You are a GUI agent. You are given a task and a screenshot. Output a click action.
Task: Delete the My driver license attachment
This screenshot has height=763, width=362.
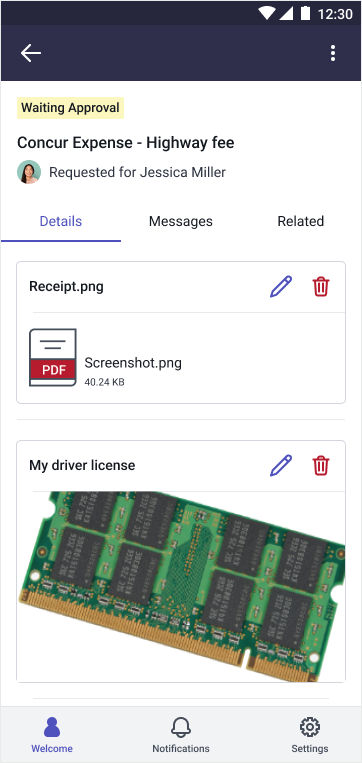coord(321,465)
